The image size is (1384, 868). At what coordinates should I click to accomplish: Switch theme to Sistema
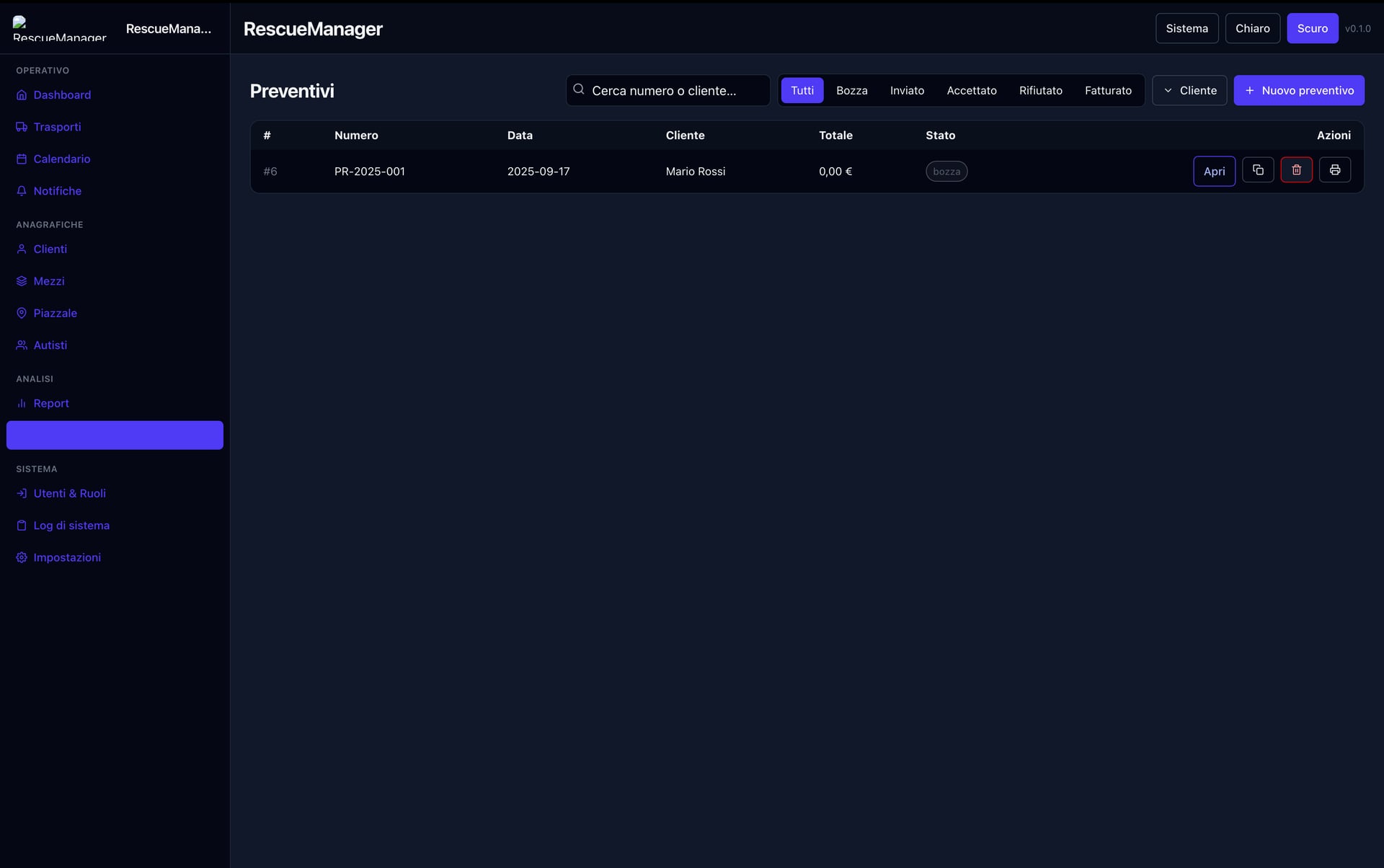pyautogui.click(x=1186, y=28)
